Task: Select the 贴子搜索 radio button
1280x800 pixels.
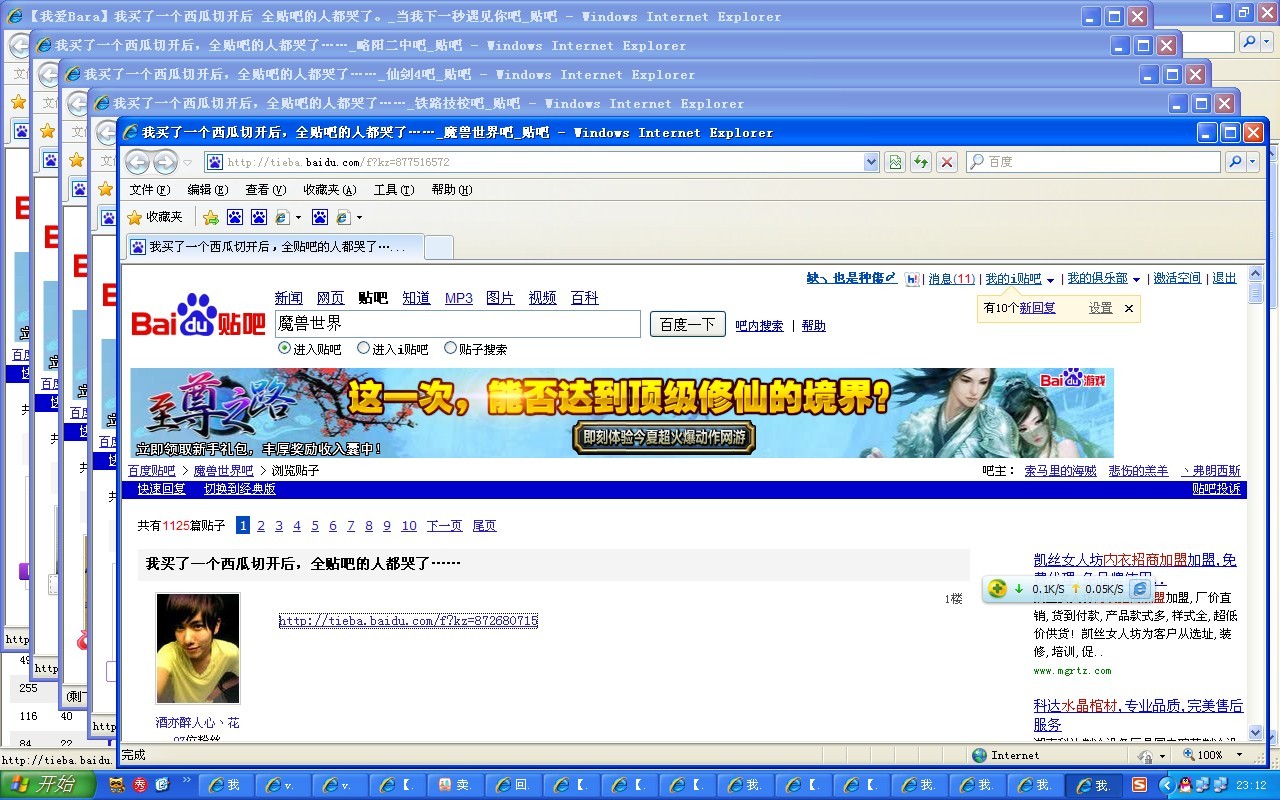Action: [x=450, y=349]
